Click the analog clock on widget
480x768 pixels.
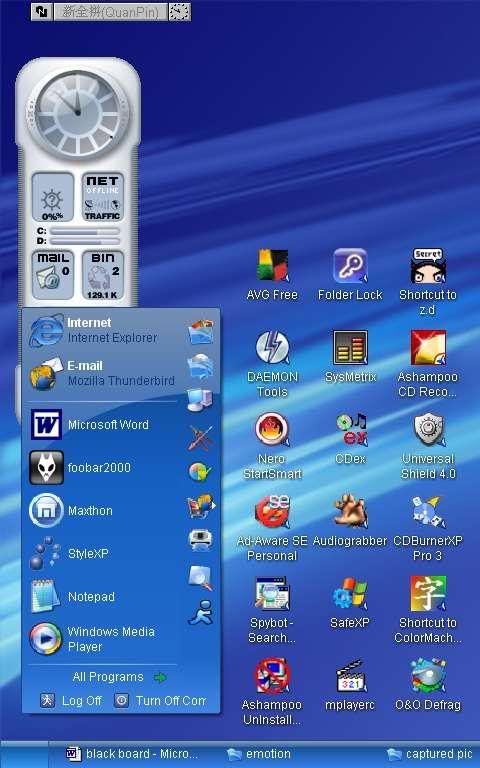(x=78, y=113)
